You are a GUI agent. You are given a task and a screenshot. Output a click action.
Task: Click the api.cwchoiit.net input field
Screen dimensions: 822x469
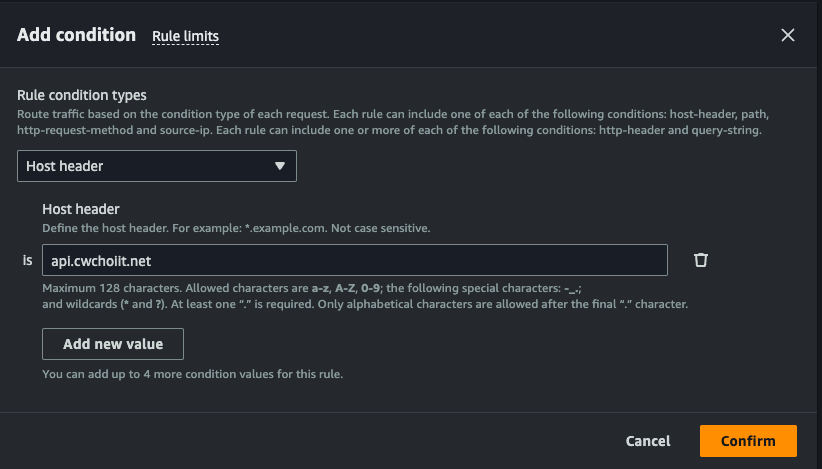pos(354,260)
